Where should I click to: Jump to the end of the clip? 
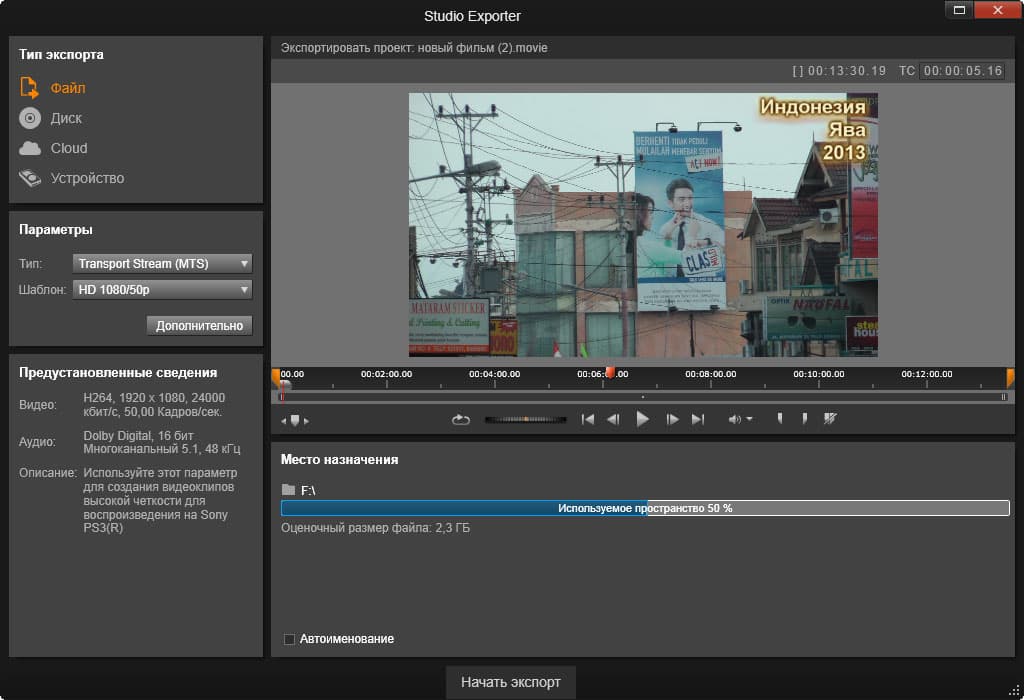tap(698, 420)
